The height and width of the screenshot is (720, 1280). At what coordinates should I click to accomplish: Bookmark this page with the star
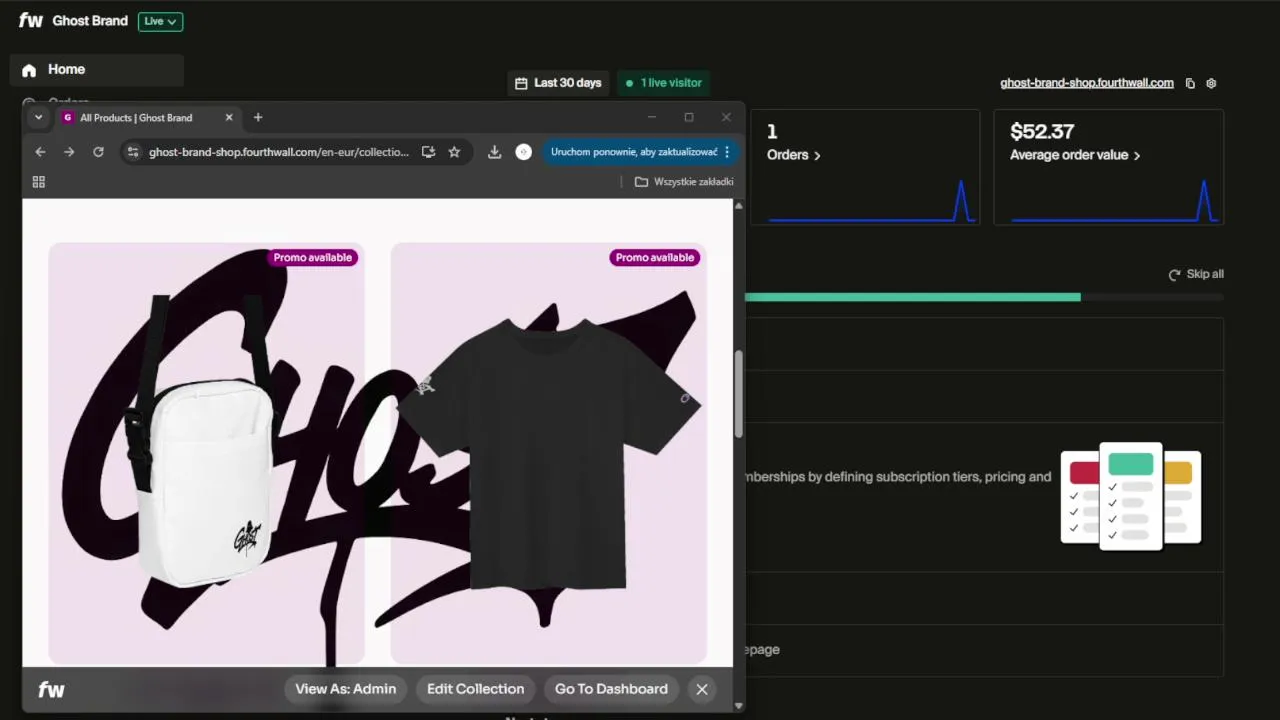point(454,152)
